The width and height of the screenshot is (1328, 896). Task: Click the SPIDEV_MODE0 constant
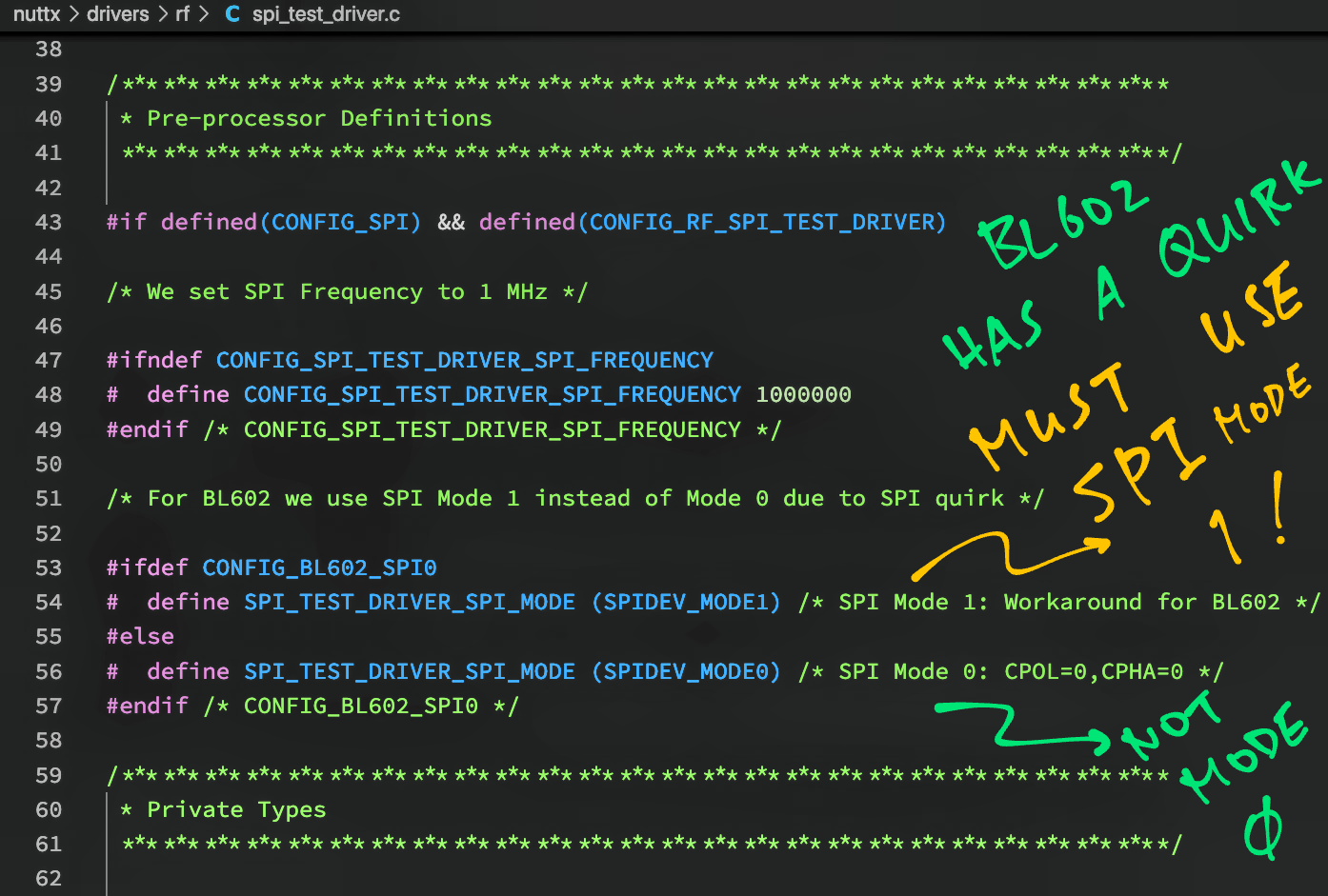click(686, 671)
